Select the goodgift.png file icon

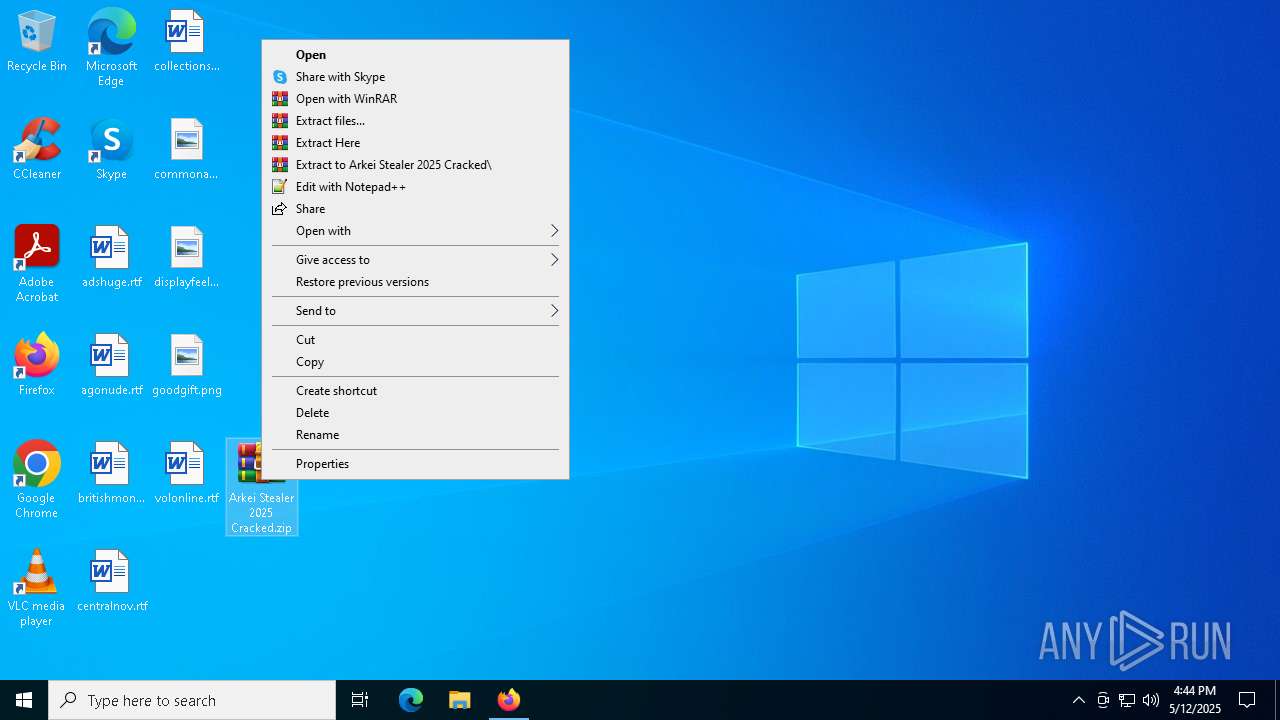point(187,366)
